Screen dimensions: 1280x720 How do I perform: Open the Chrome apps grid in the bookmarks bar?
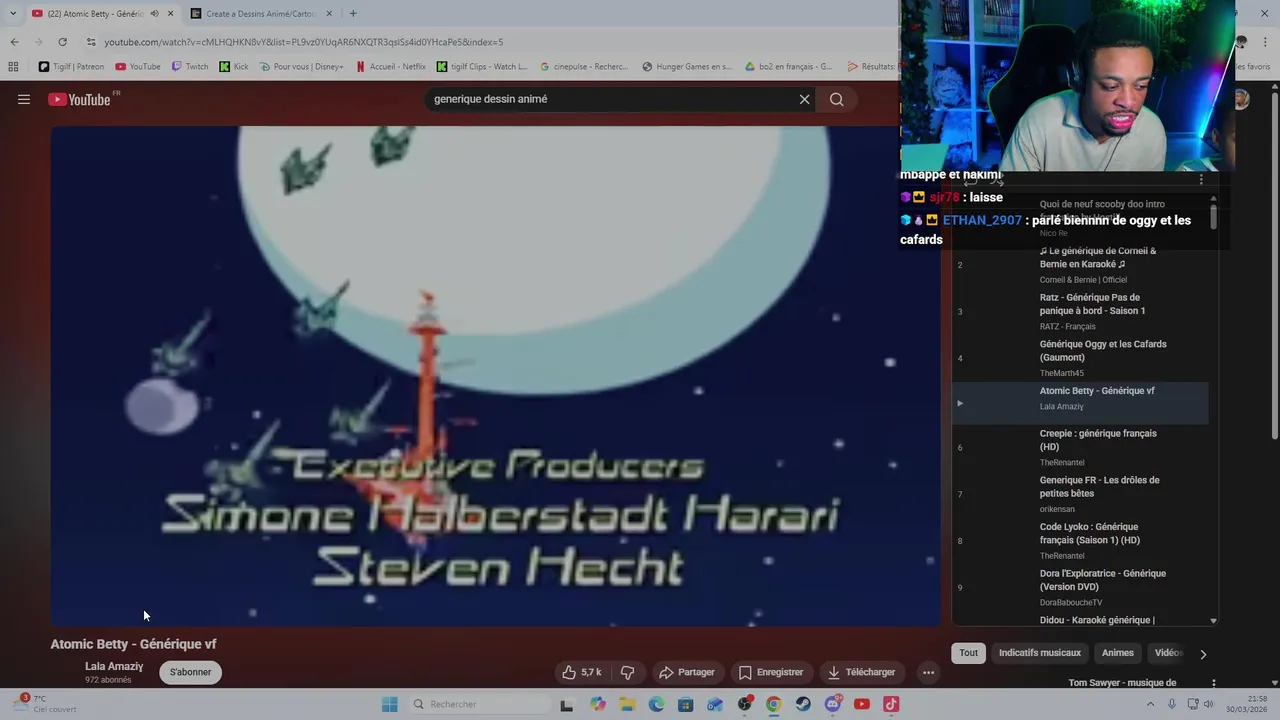(13, 67)
